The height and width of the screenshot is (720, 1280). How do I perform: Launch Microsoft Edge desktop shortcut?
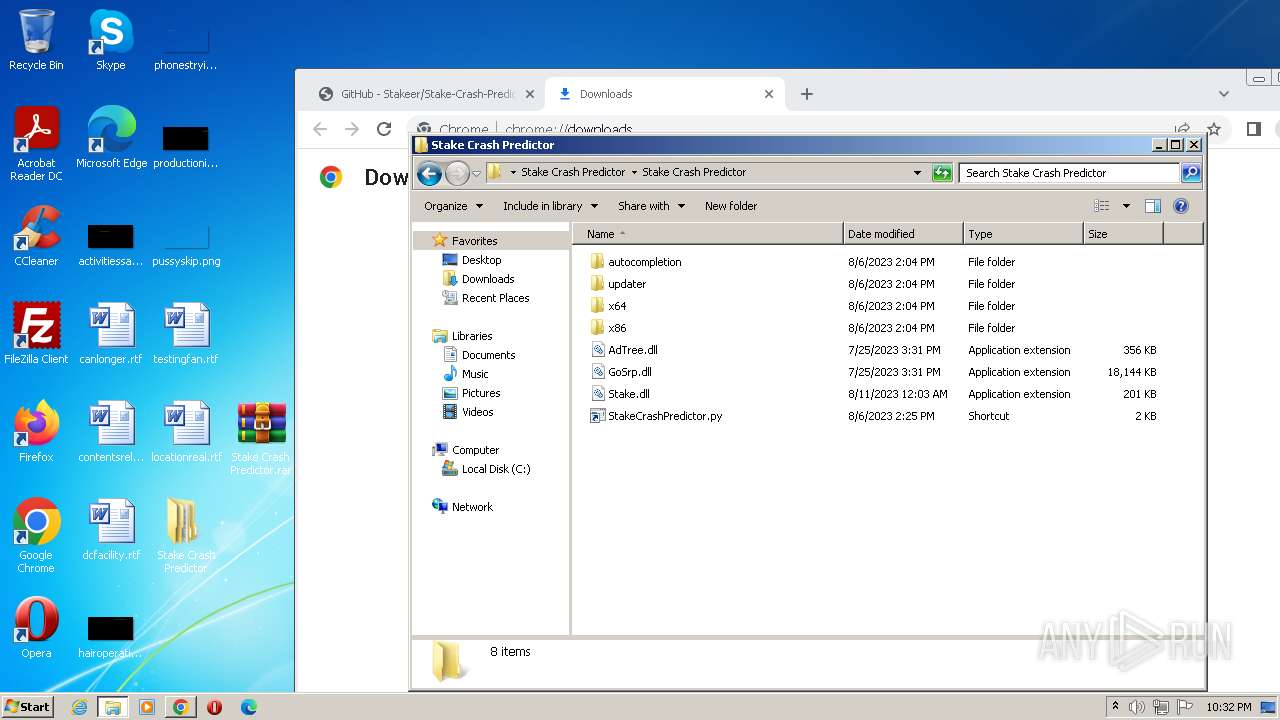[111, 138]
